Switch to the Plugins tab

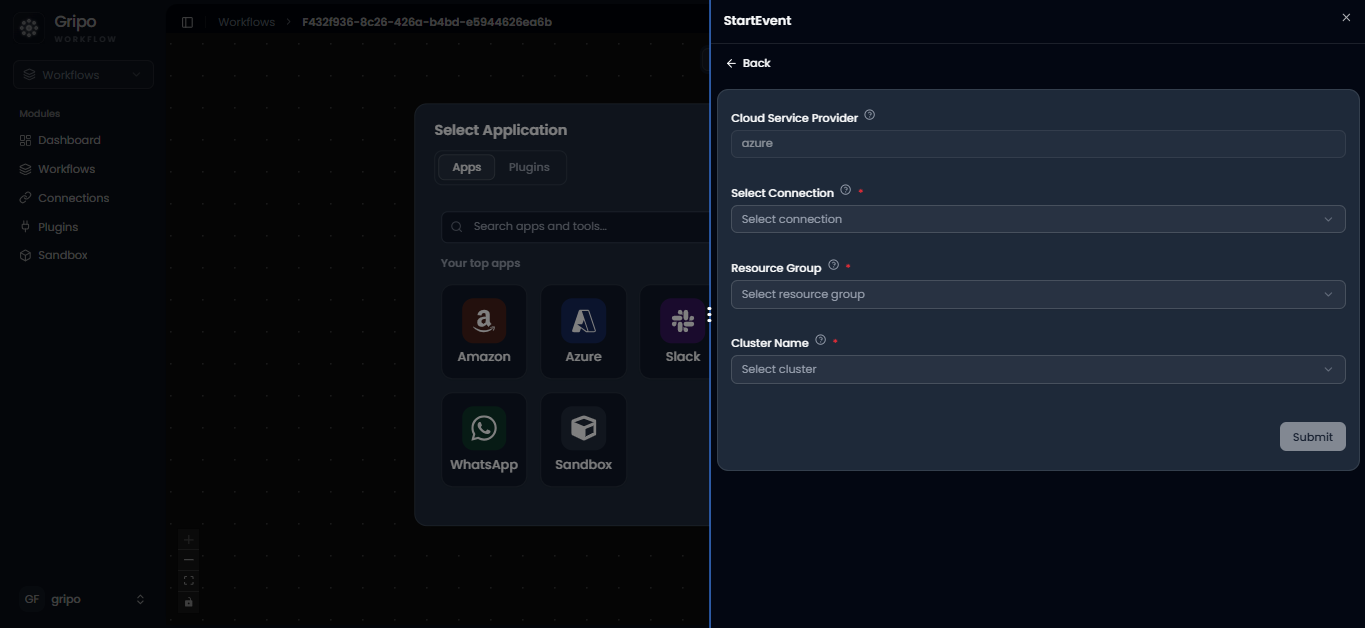point(529,168)
